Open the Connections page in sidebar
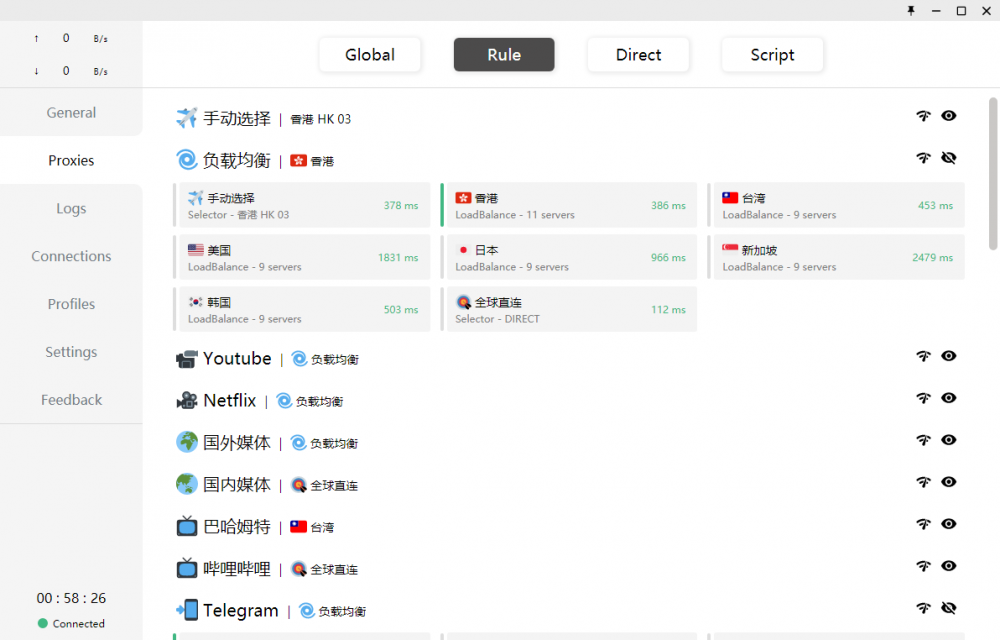 coord(71,256)
